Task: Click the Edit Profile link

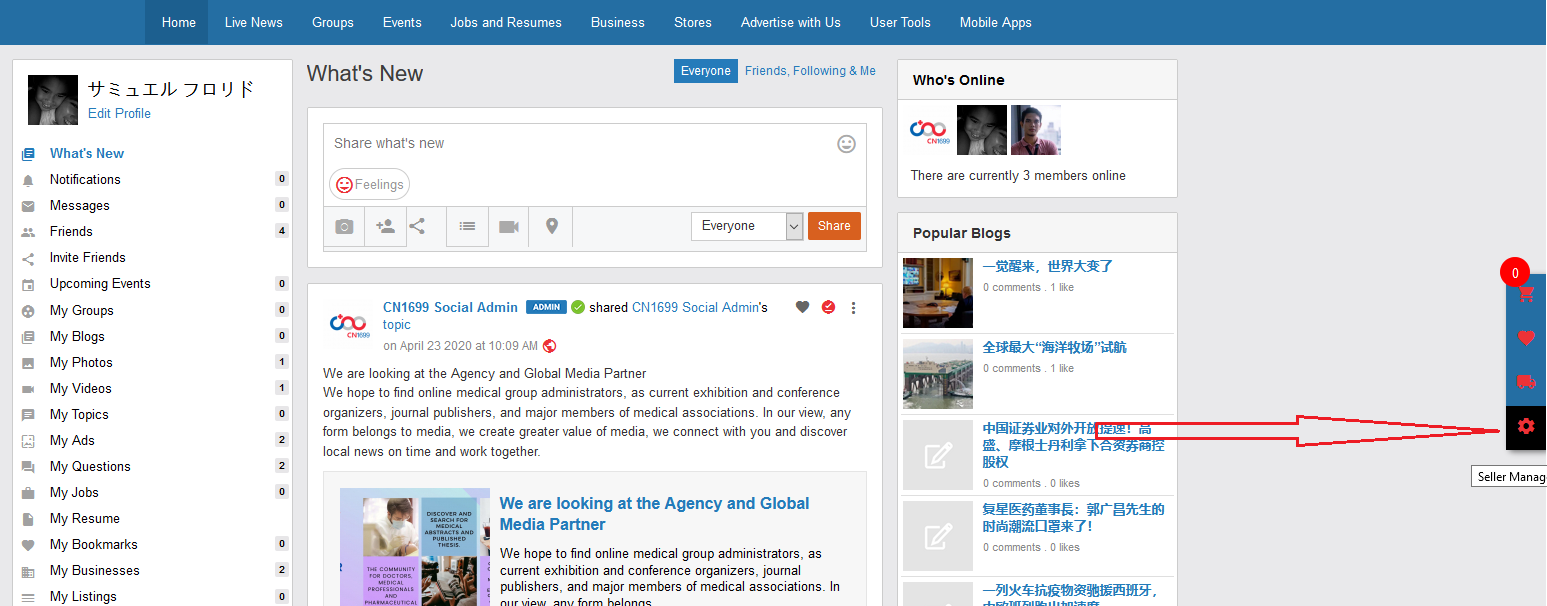Action: click(x=119, y=113)
